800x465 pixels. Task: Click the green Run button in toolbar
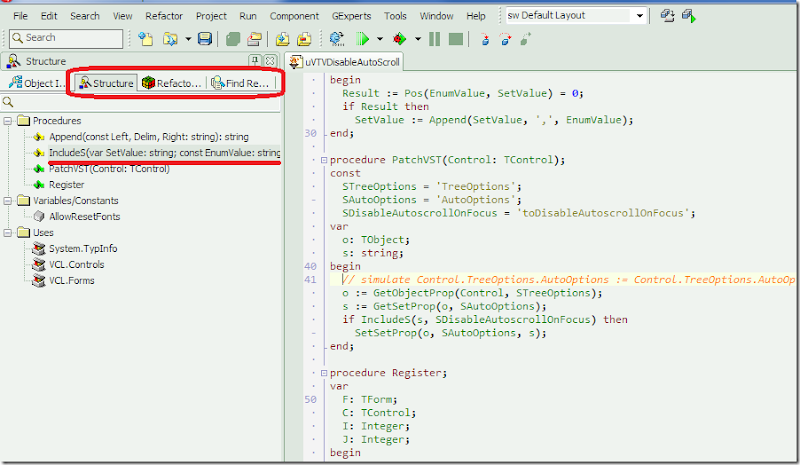tap(362, 39)
